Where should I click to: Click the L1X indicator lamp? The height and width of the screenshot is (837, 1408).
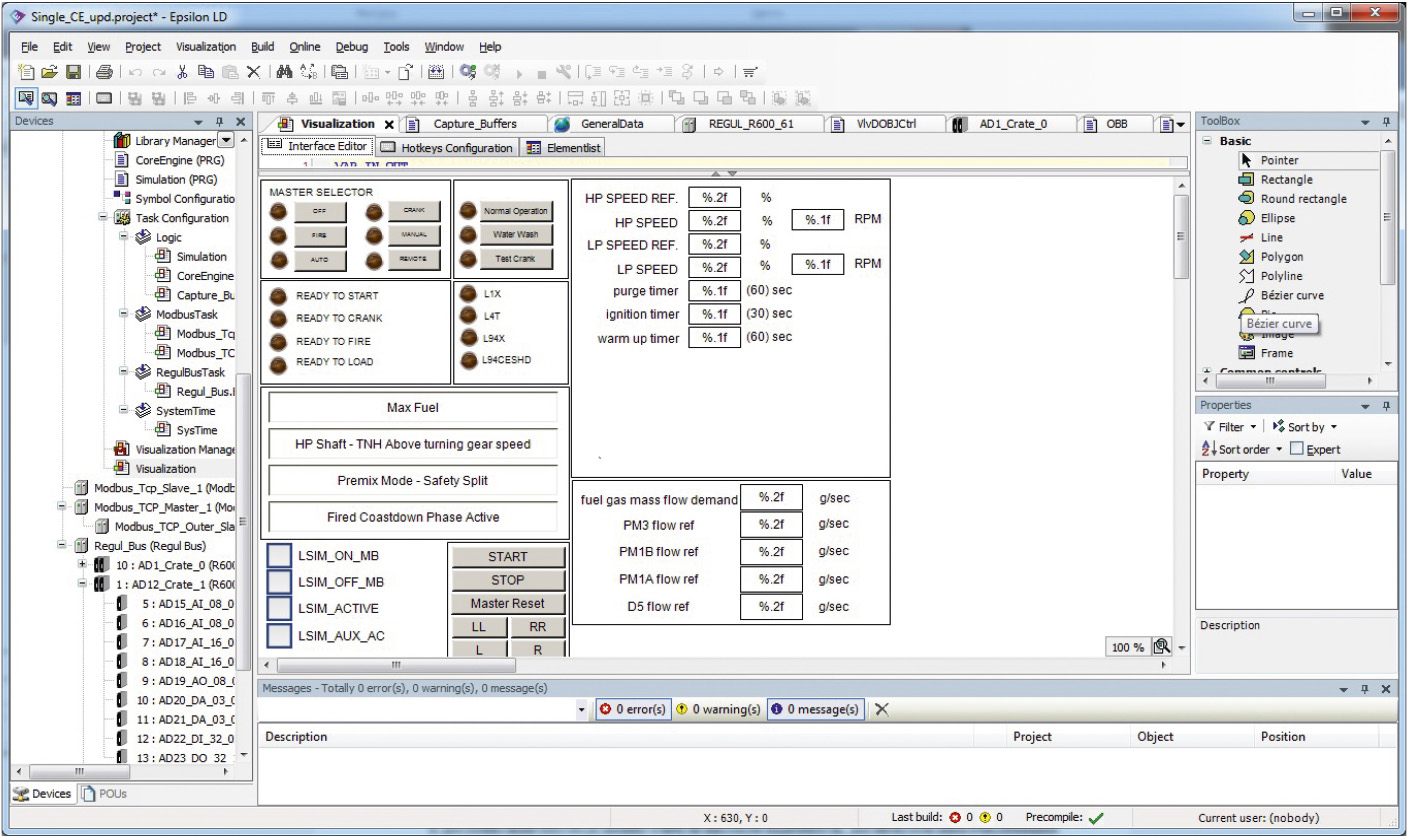[x=467, y=294]
